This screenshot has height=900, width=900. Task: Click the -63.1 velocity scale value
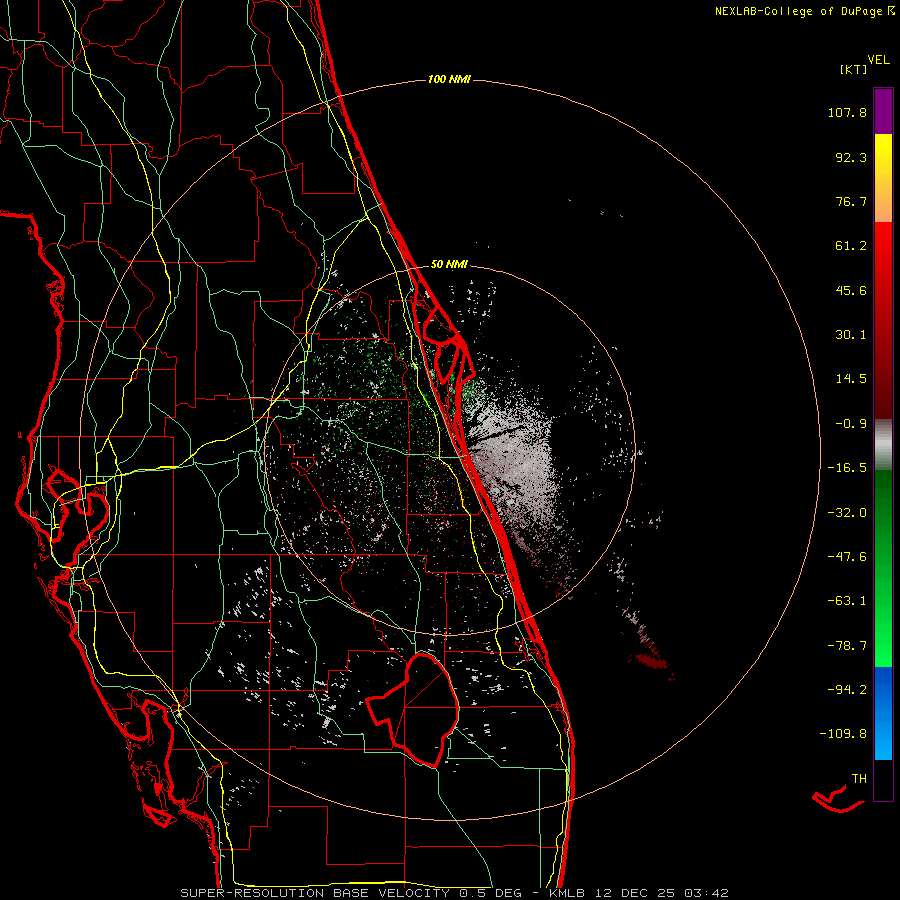click(847, 601)
